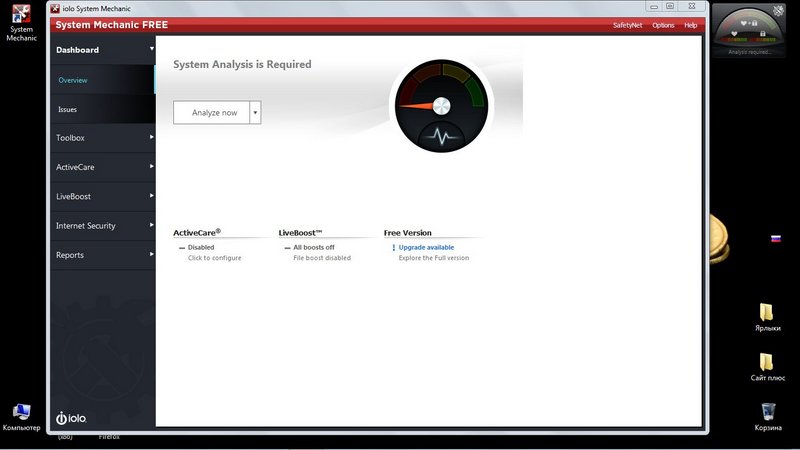Select the Issues item
The image size is (800, 450).
tap(103, 109)
